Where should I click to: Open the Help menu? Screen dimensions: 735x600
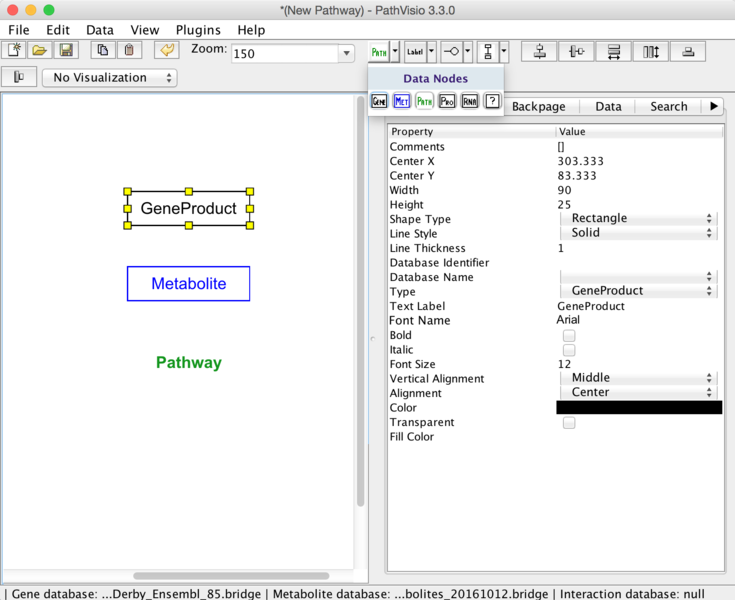(251, 30)
